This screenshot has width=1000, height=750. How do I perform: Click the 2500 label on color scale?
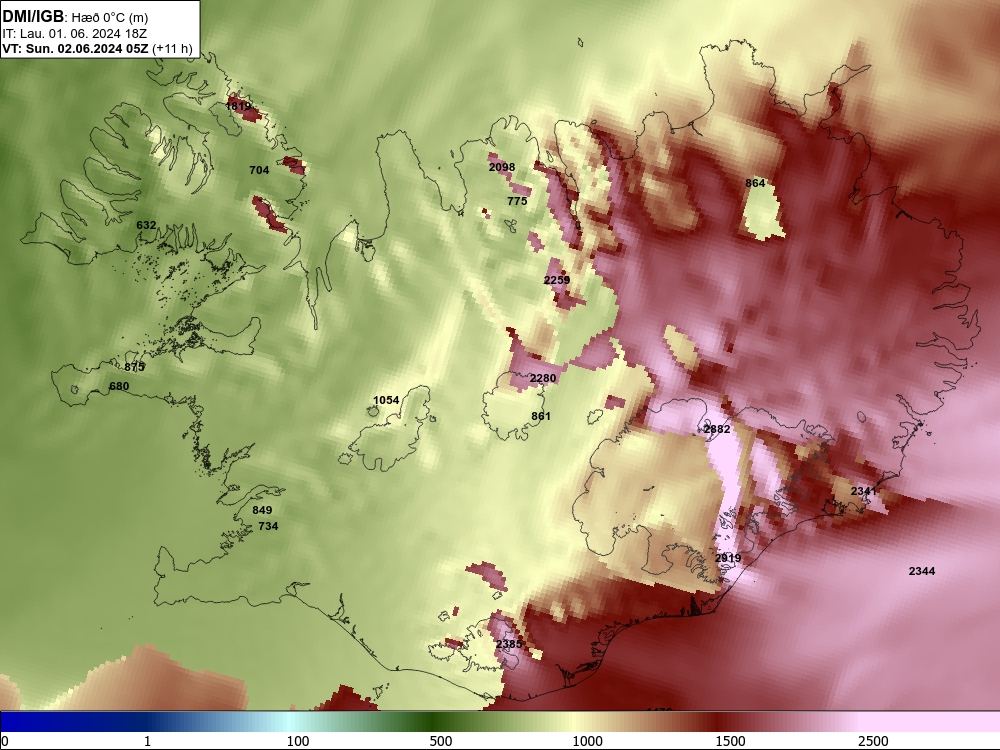873,741
